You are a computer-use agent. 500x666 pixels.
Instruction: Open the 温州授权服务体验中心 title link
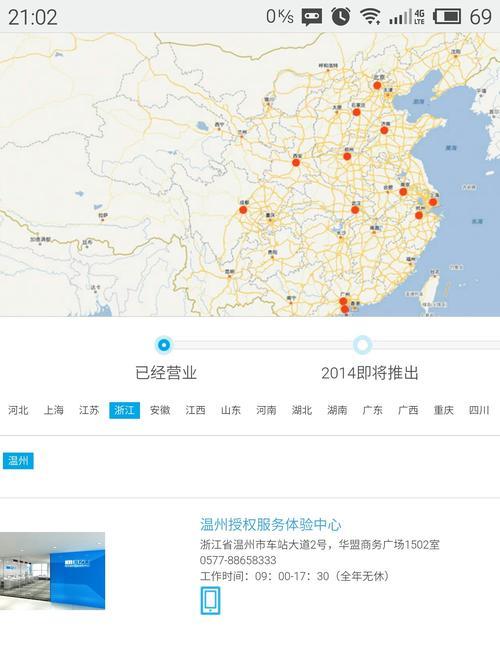click(x=270, y=525)
